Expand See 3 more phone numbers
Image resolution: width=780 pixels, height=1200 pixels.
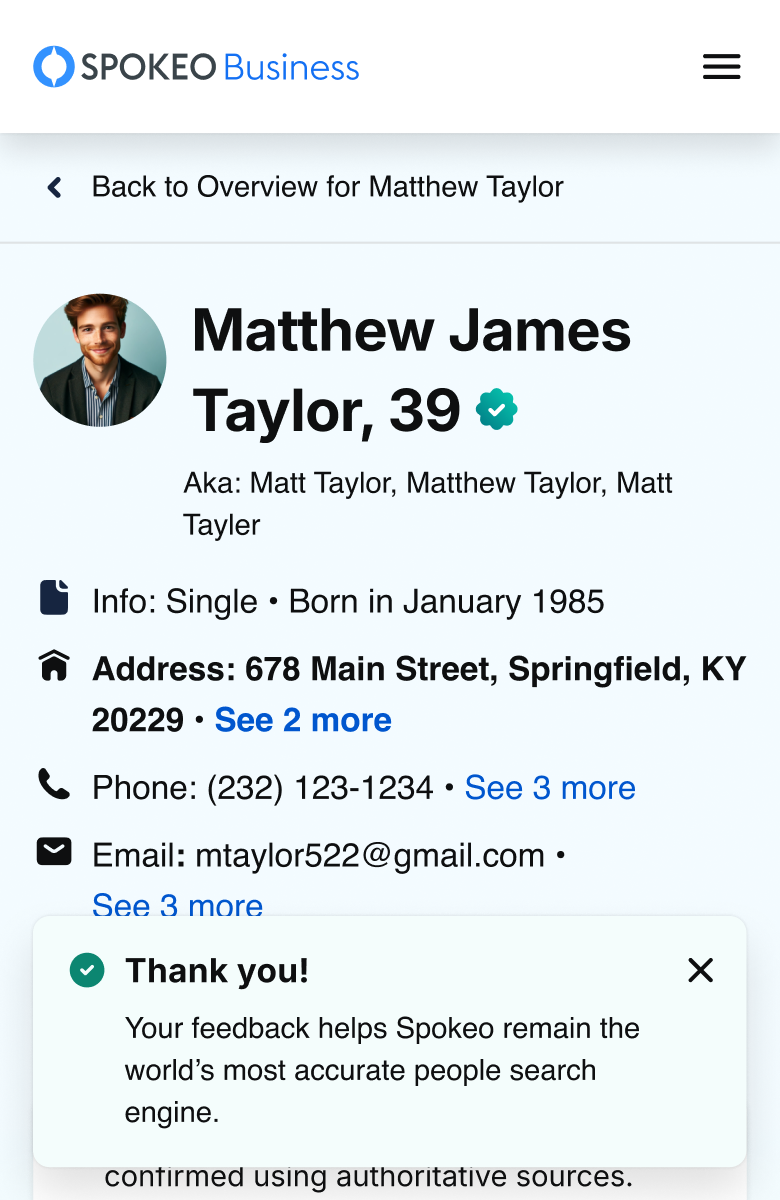(x=550, y=788)
